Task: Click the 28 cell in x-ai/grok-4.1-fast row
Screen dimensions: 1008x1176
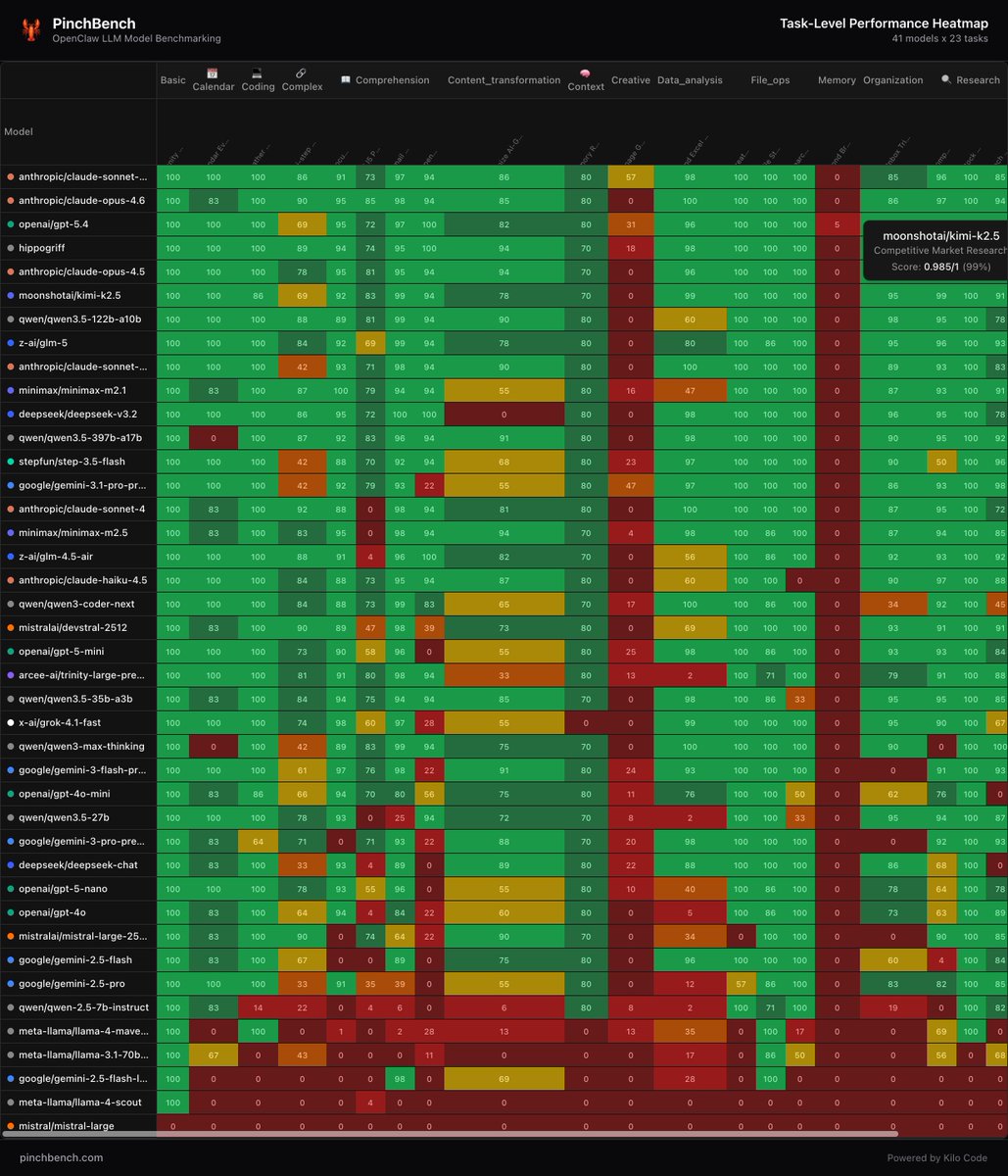Action: 429,722
